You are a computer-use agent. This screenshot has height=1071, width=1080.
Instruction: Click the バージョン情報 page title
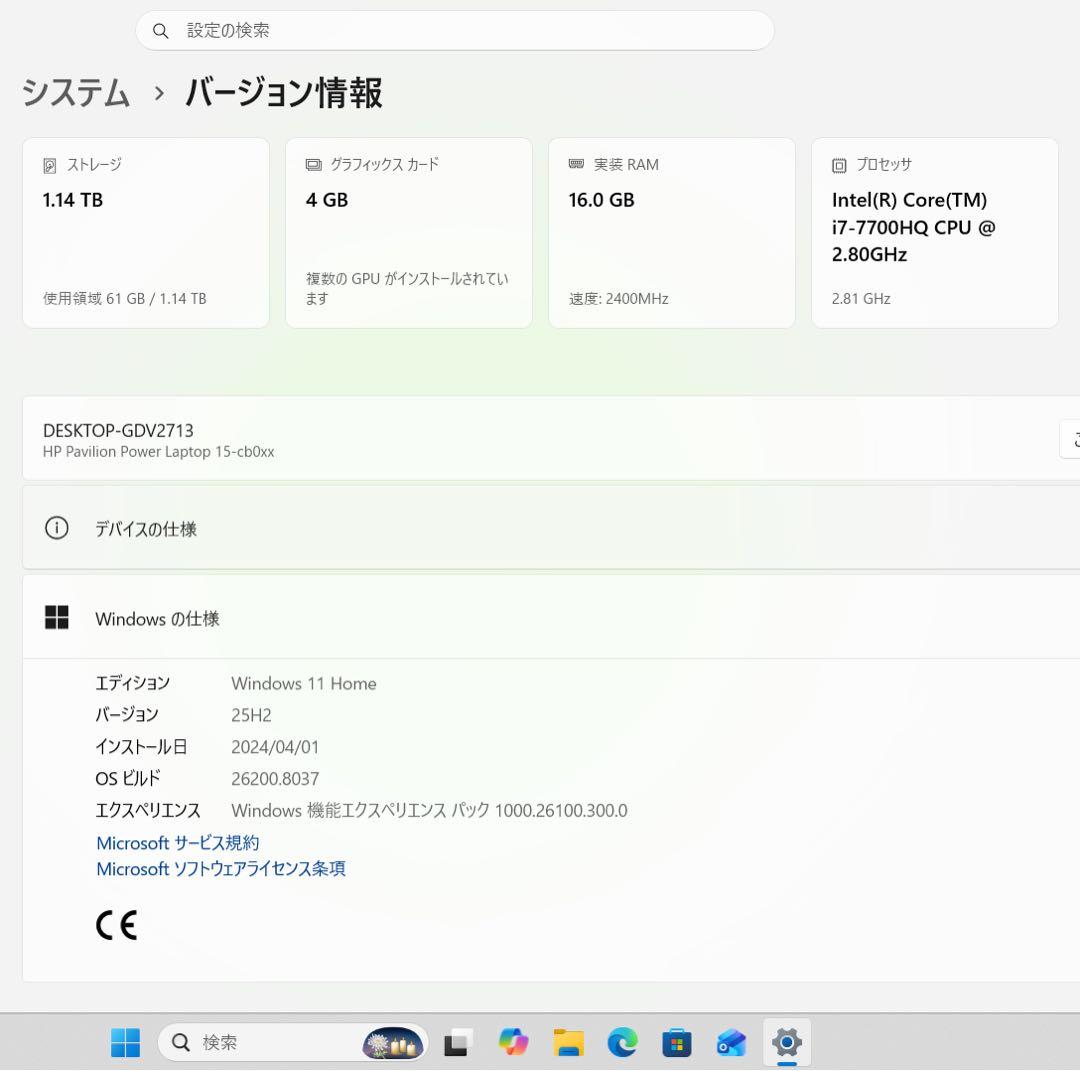pyautogui.click(x=284, y=92)
